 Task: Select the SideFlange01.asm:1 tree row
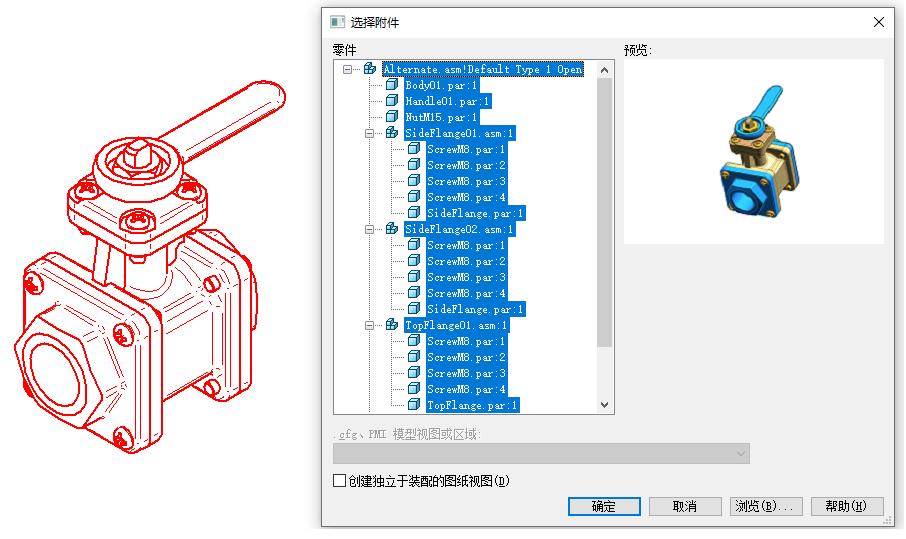(x=459, y=133)
